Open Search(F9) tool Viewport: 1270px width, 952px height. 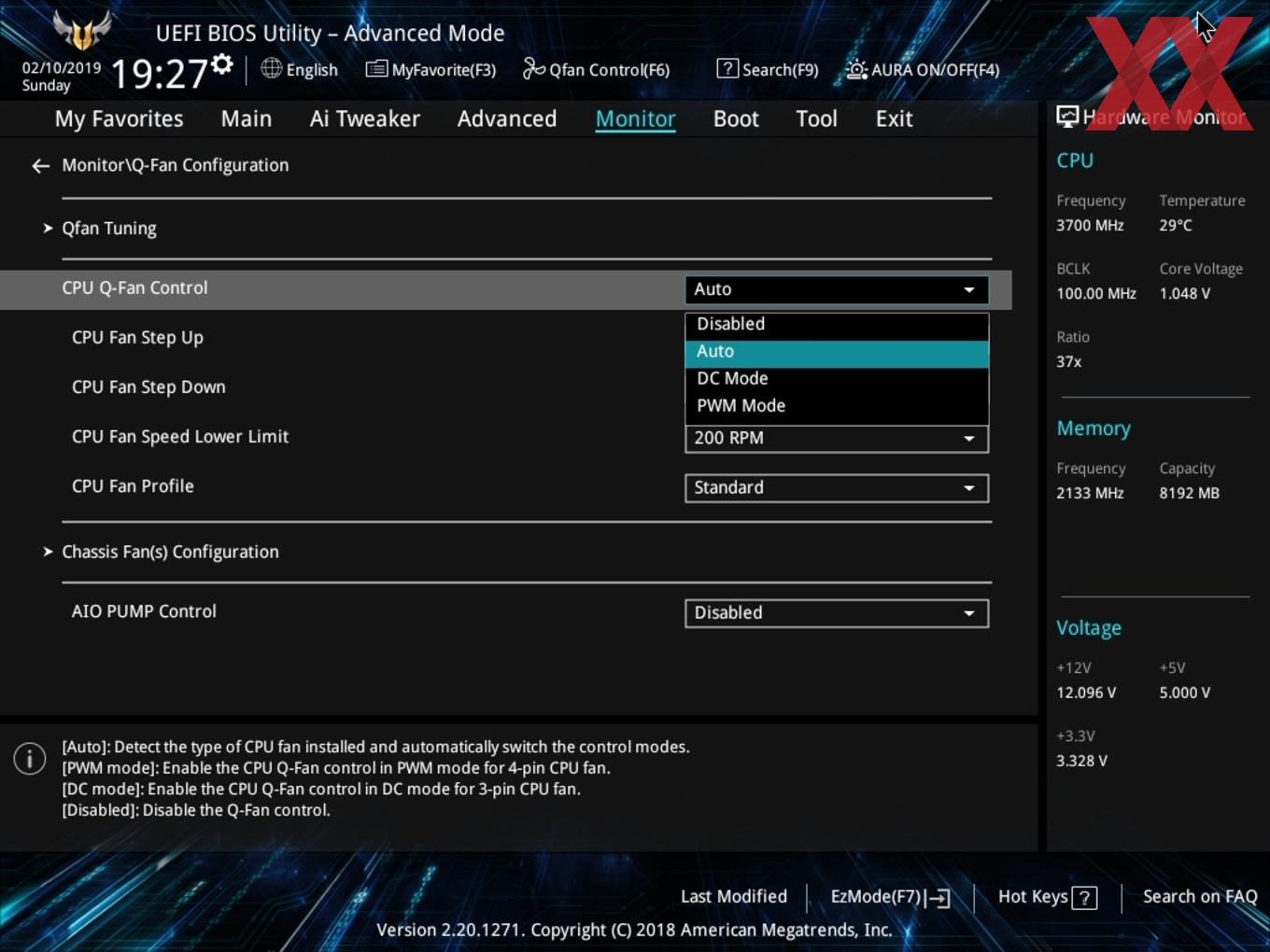(768, 69)
